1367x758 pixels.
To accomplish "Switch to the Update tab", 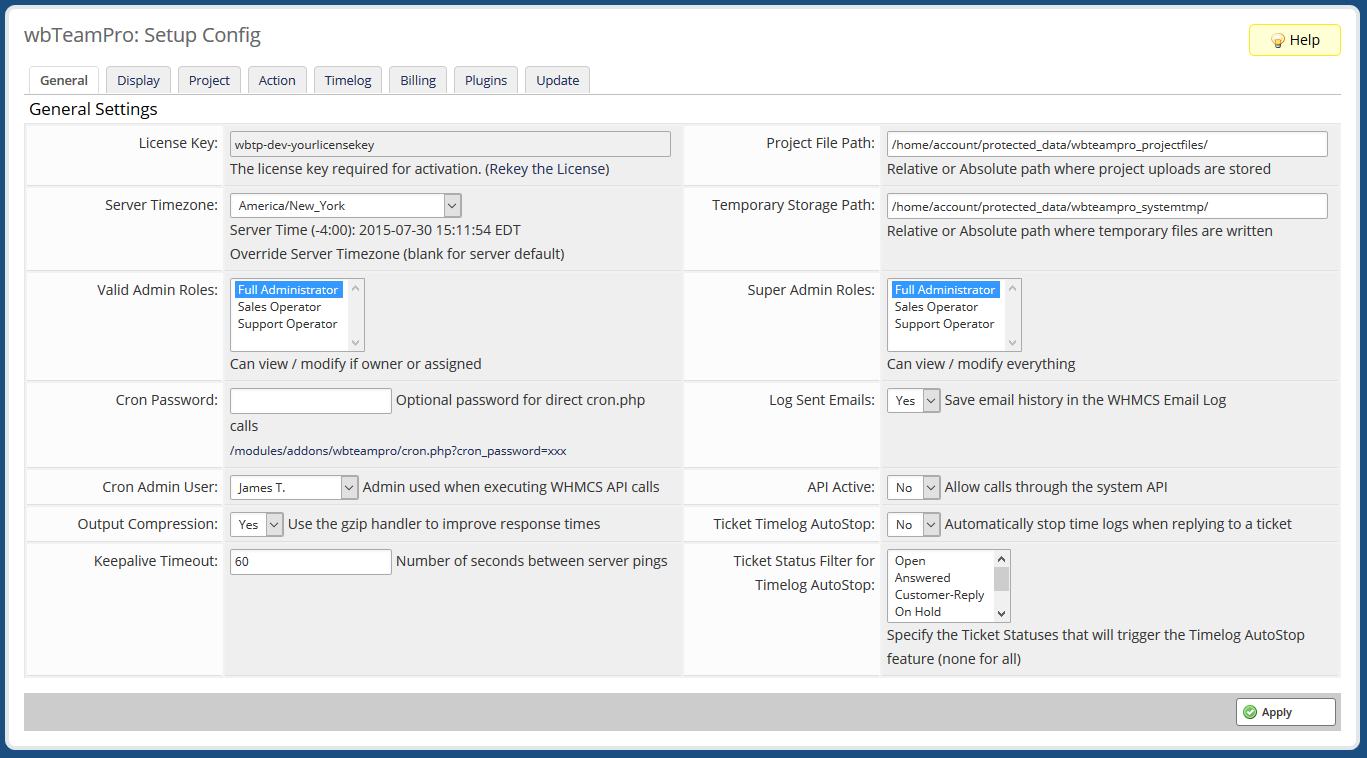I will click(x=557, y=80).
